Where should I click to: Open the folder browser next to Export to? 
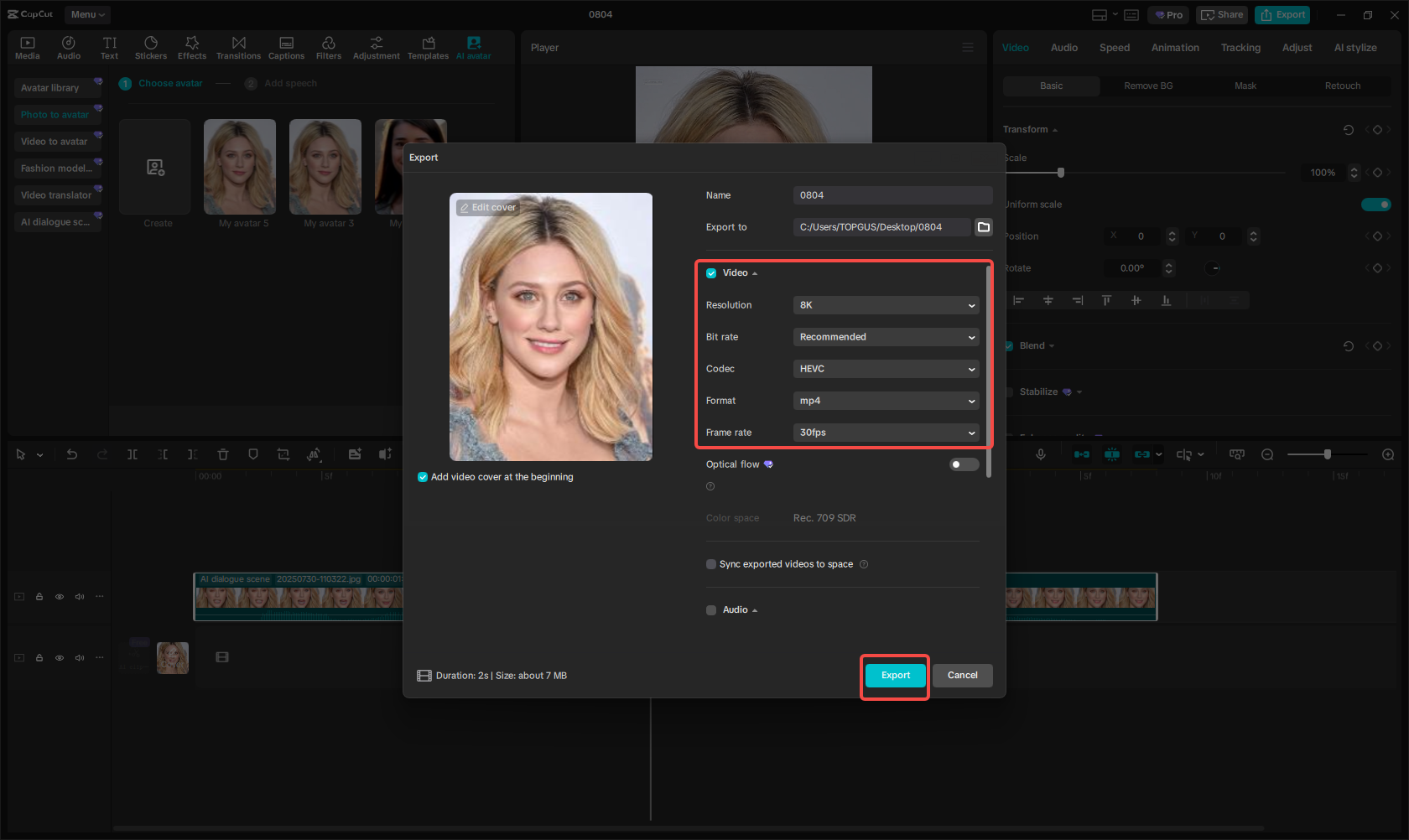pyautogui.click(x=983, y=226)
